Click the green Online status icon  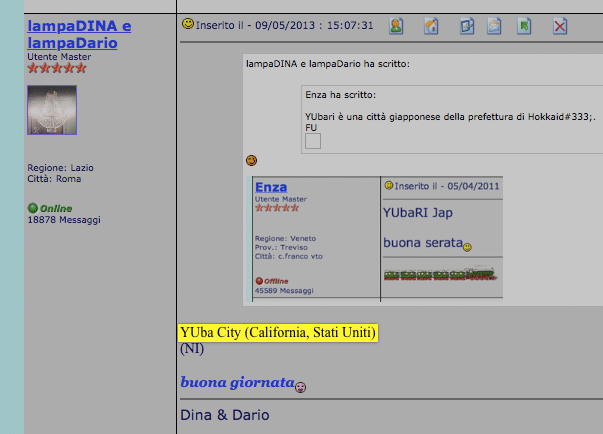pyautogui.click(x=33, y=208)
